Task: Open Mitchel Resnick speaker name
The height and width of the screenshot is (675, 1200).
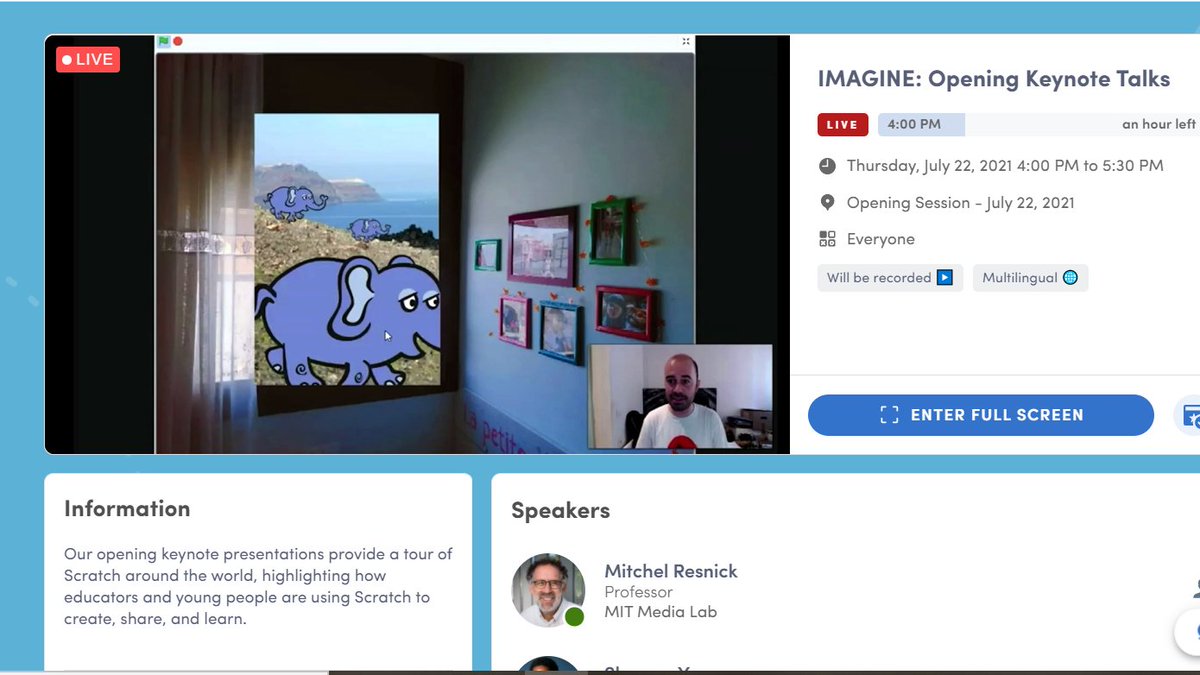Action: click(x=671, y=571)
